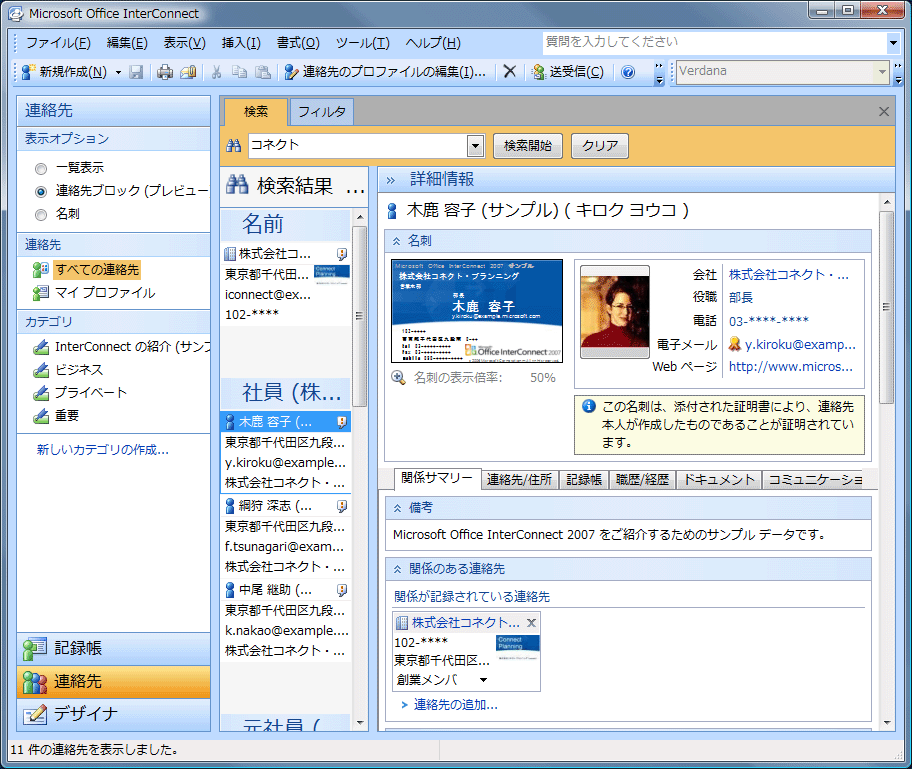
Task: Open the 挿入(I) menu
Action: 241,42
